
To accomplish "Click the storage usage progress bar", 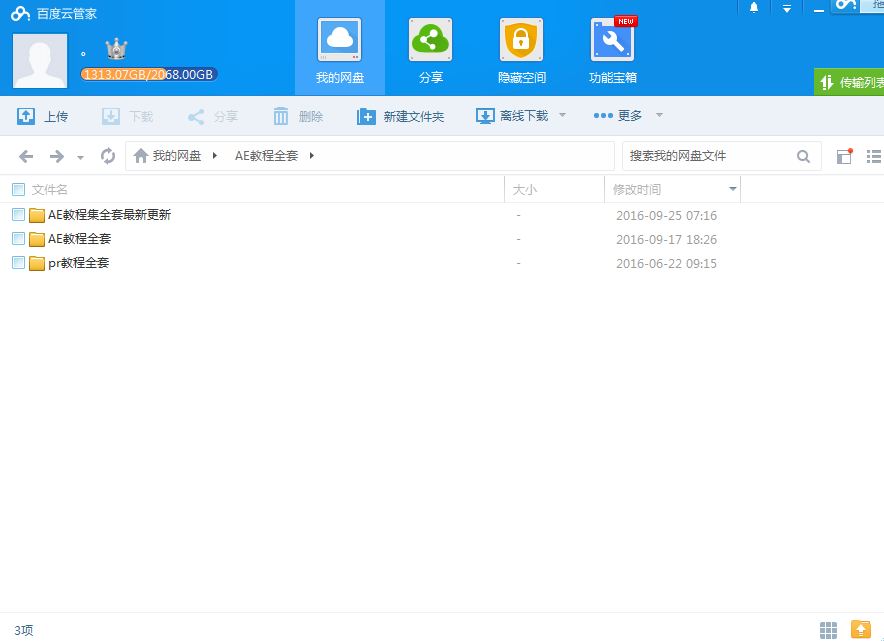I will [x=150, y=73].
